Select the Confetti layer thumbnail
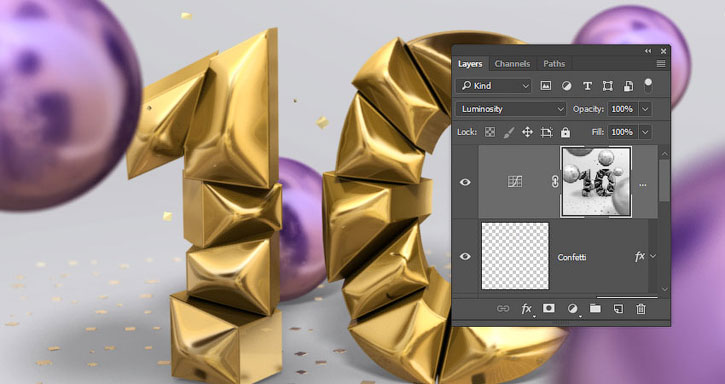This screenshot has width=725, height=384. coord(515,256)
